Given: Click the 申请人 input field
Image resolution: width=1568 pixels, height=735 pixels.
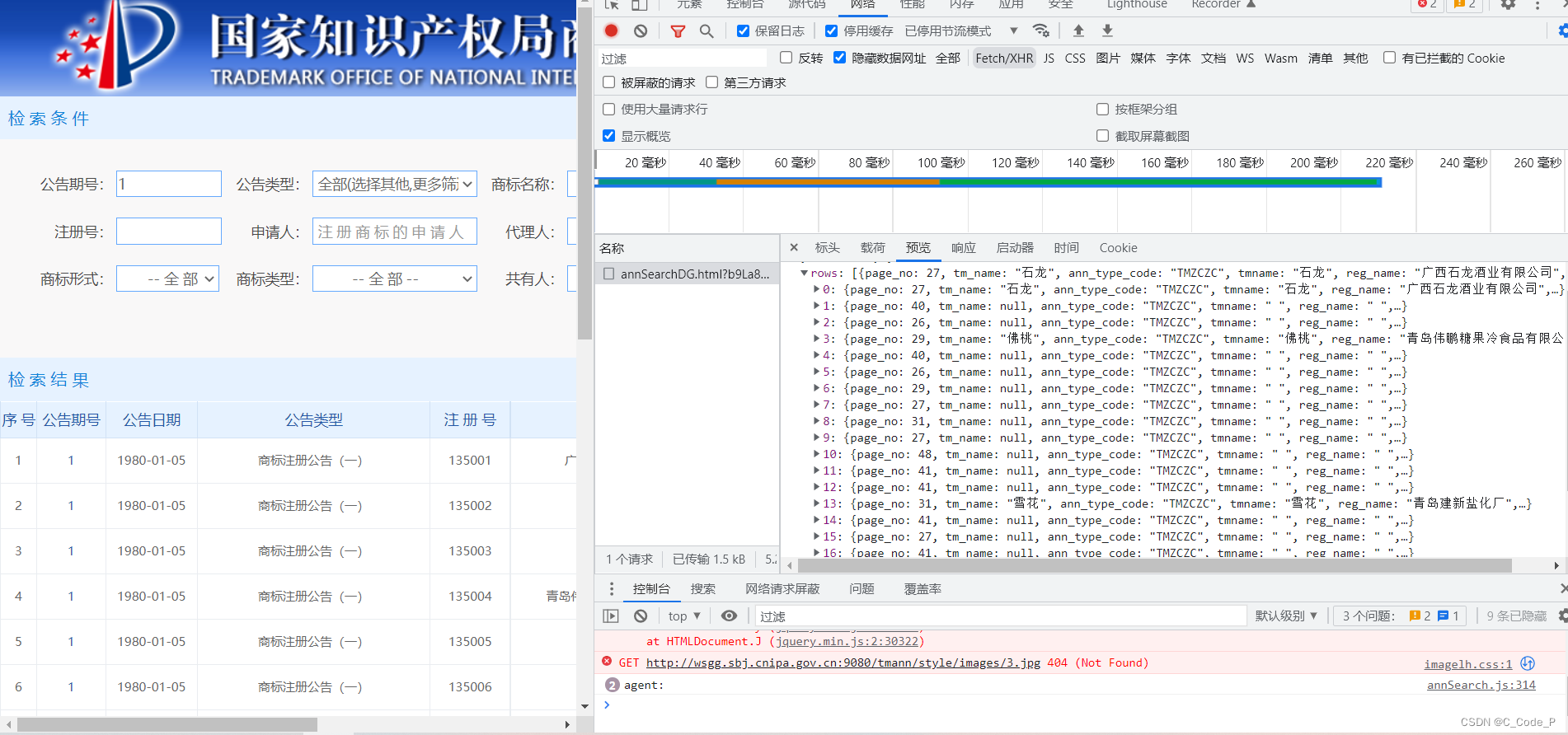Looking at the screenshot, I should point(395,232).
